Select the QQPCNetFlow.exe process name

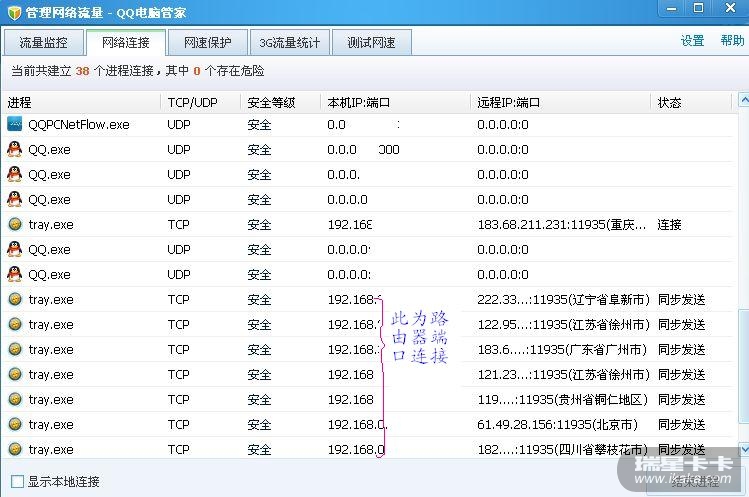79,125
